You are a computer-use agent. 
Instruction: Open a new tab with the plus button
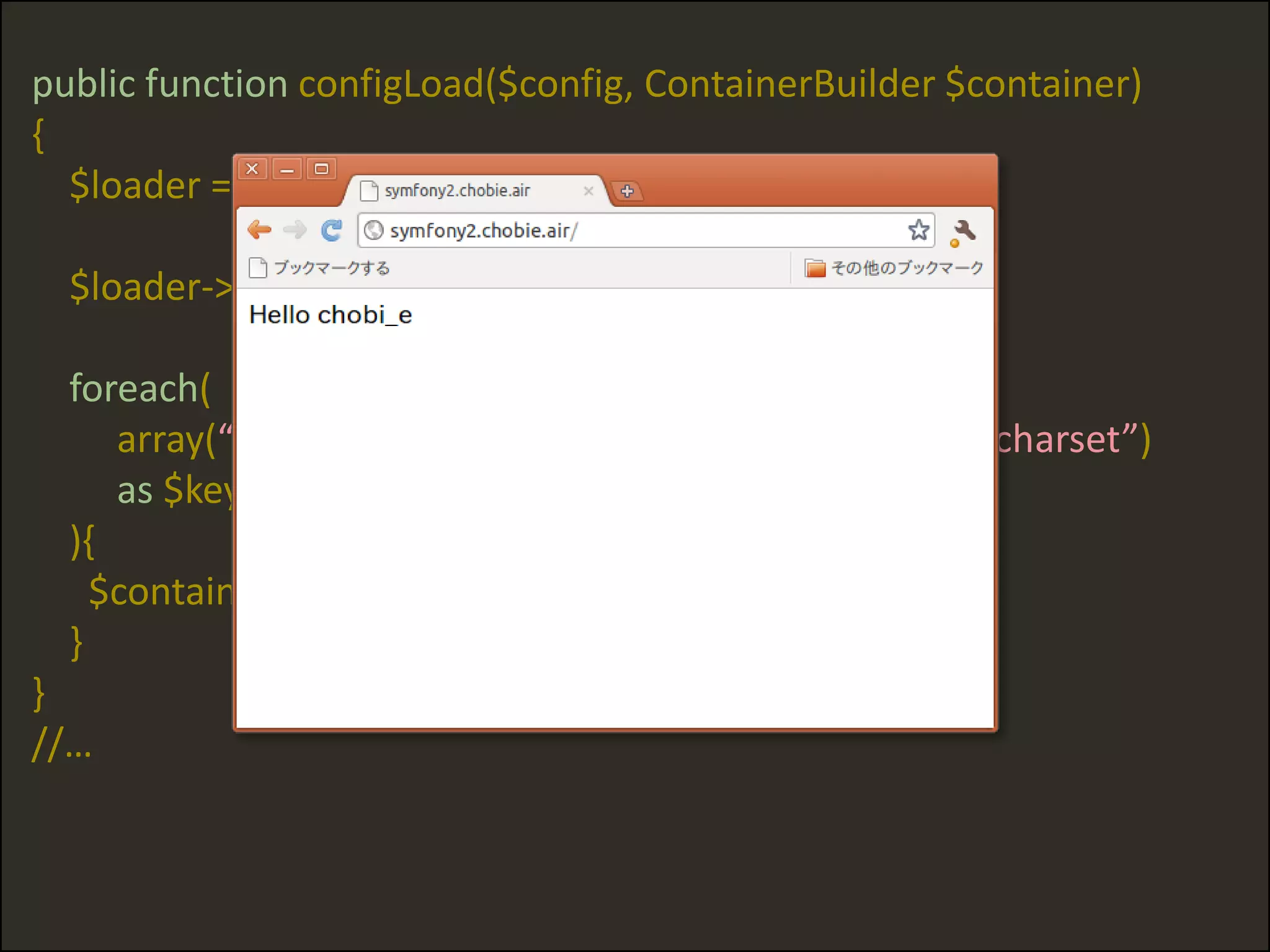point(627,191)
